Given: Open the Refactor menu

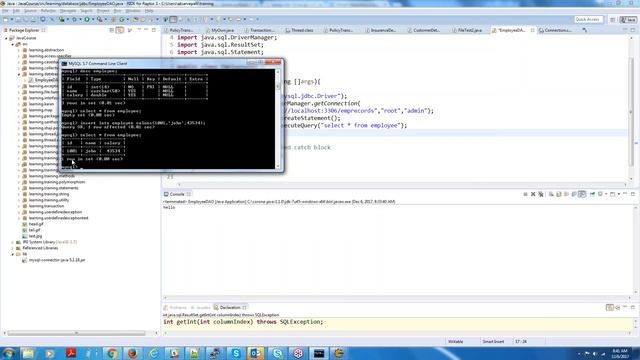Looking at the screenshot, I should 48,11.
